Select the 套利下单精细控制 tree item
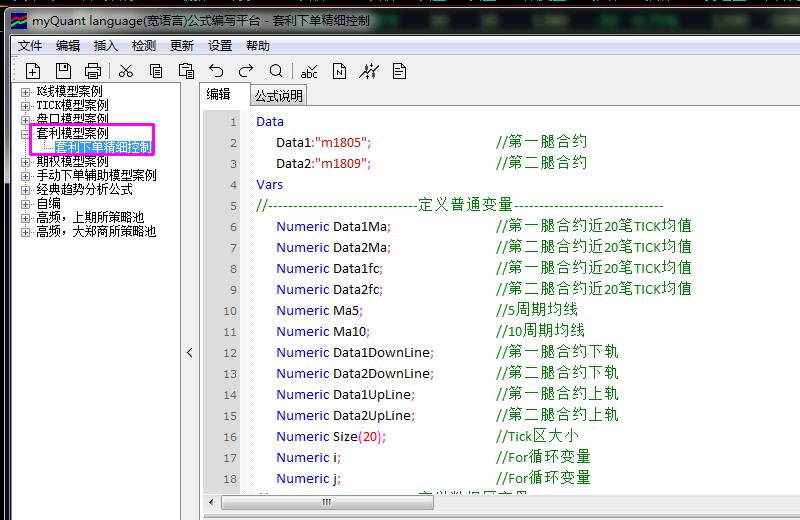This screenshot has width=800, height=520. click(x=103, y=147)
